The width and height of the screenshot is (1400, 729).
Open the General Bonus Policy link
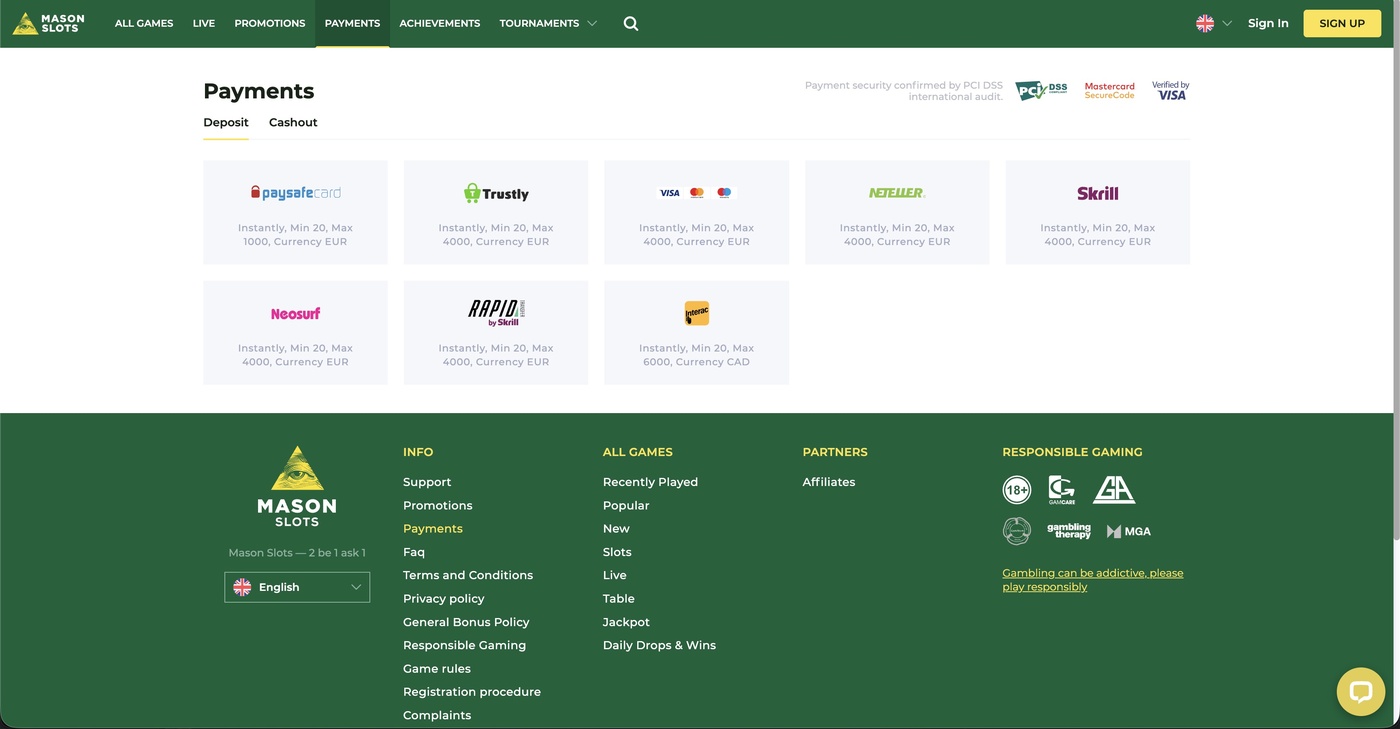pos(466,622)
